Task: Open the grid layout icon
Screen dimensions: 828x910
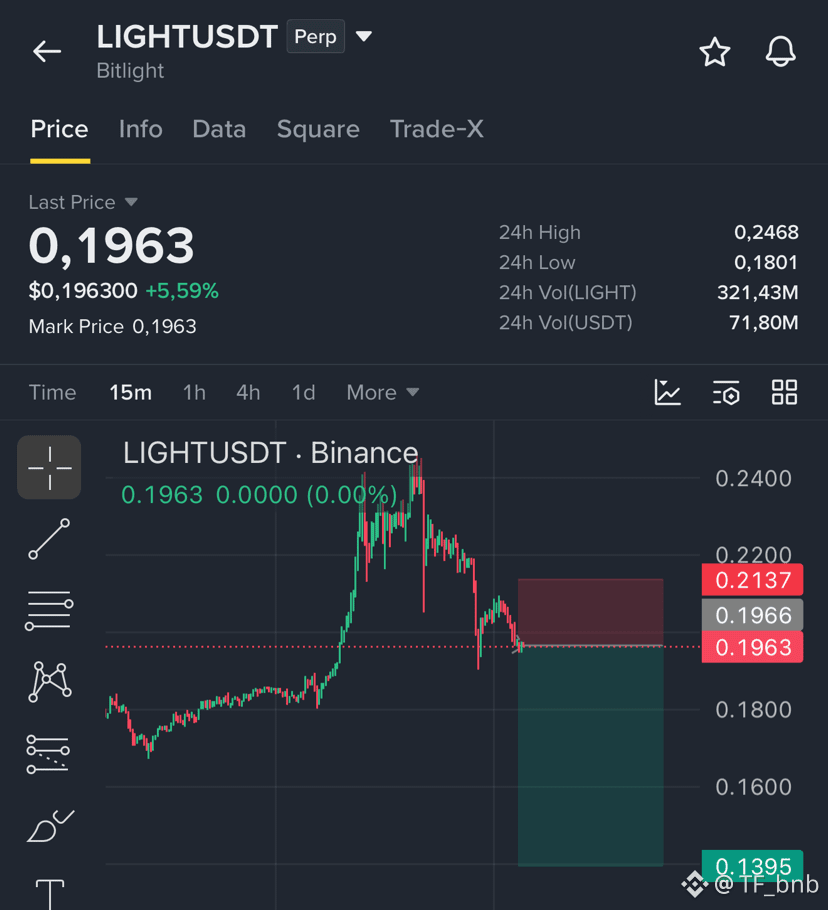Action: tap(784, 392)
